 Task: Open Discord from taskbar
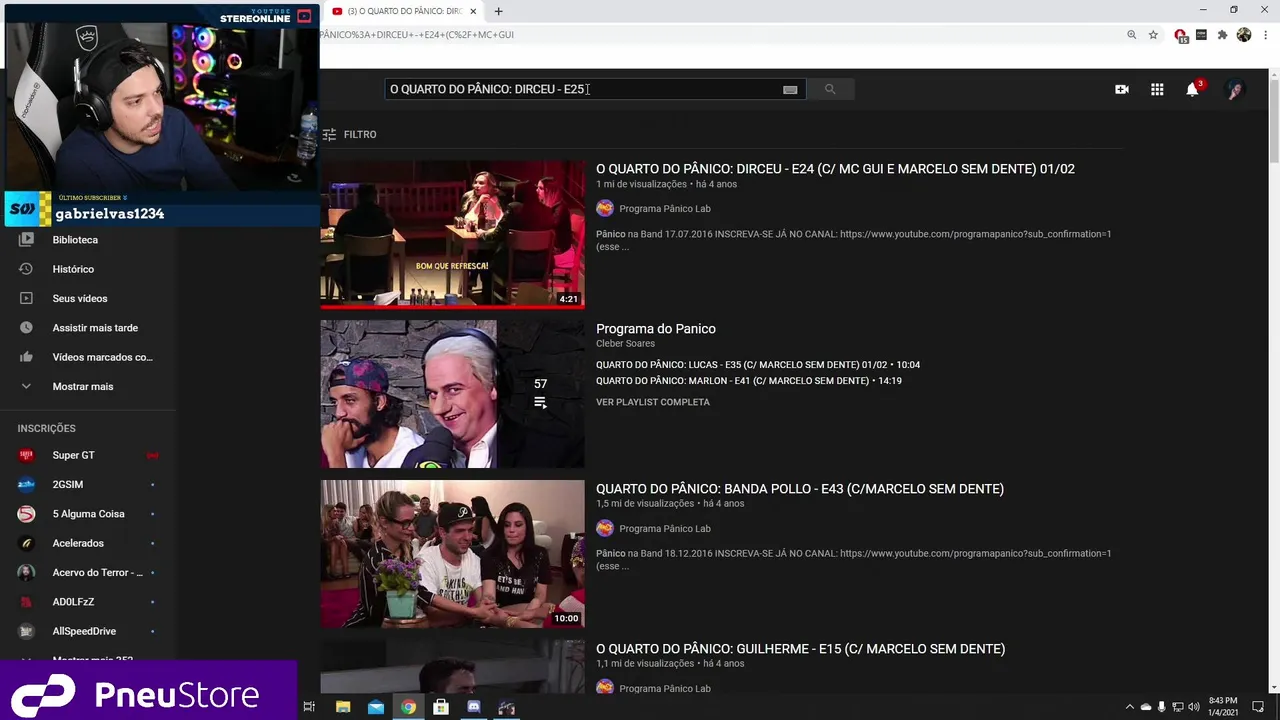474,707
